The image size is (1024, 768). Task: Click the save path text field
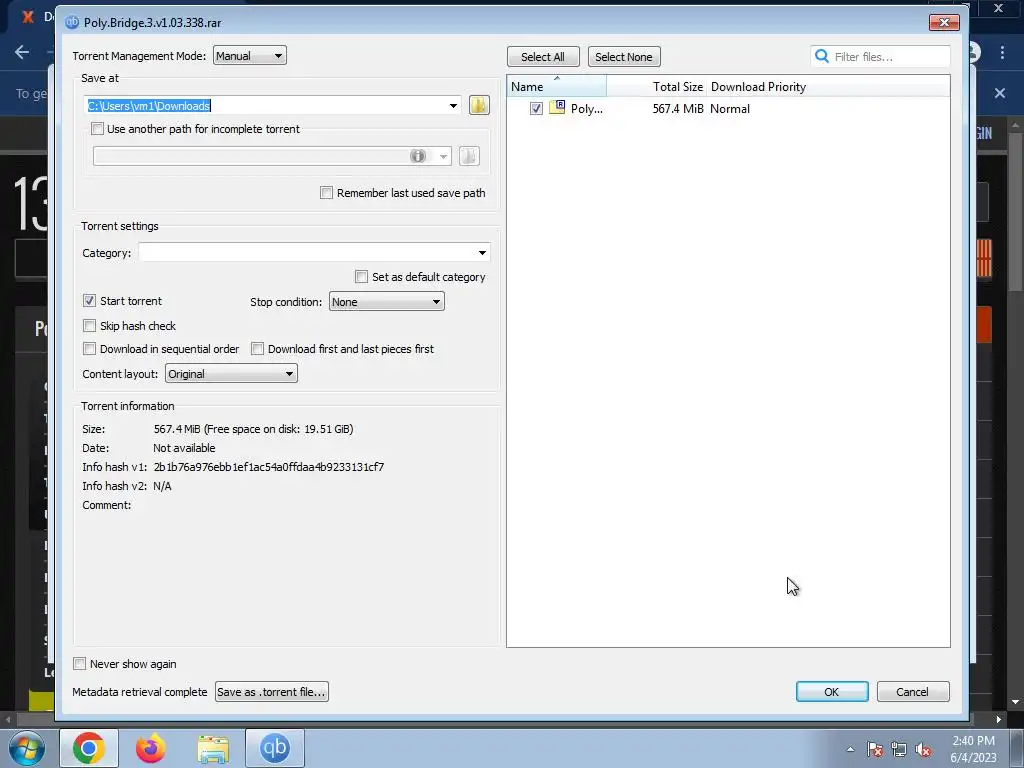(x=266, y=106)
